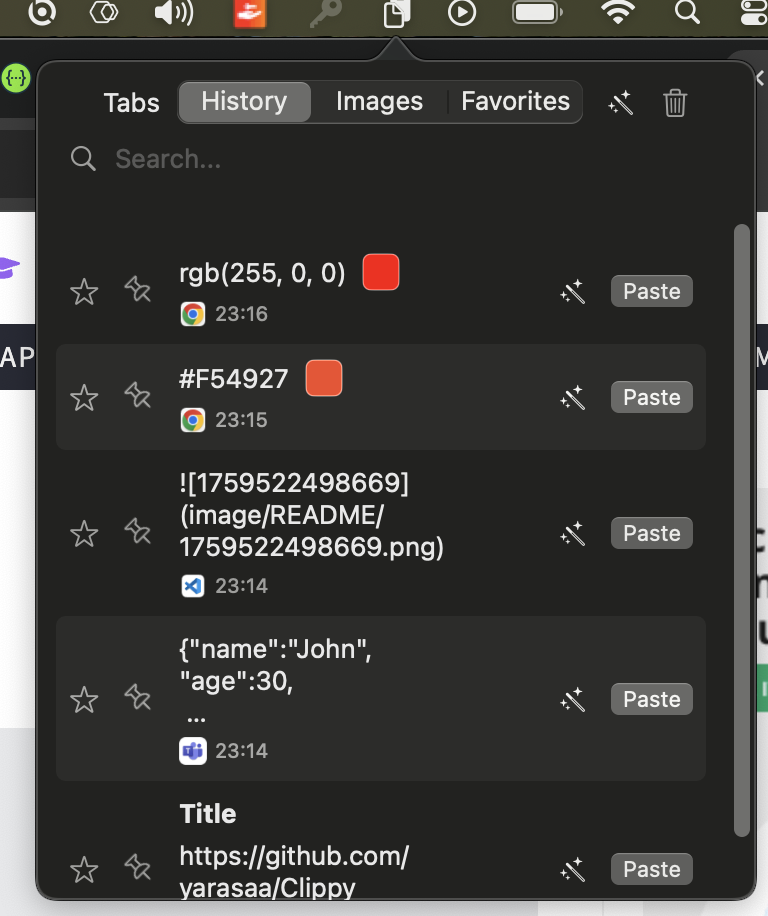Screen dimensions: 768x916
Task: Click magic wand for #F54927 entry
Action: coord(572,398)
